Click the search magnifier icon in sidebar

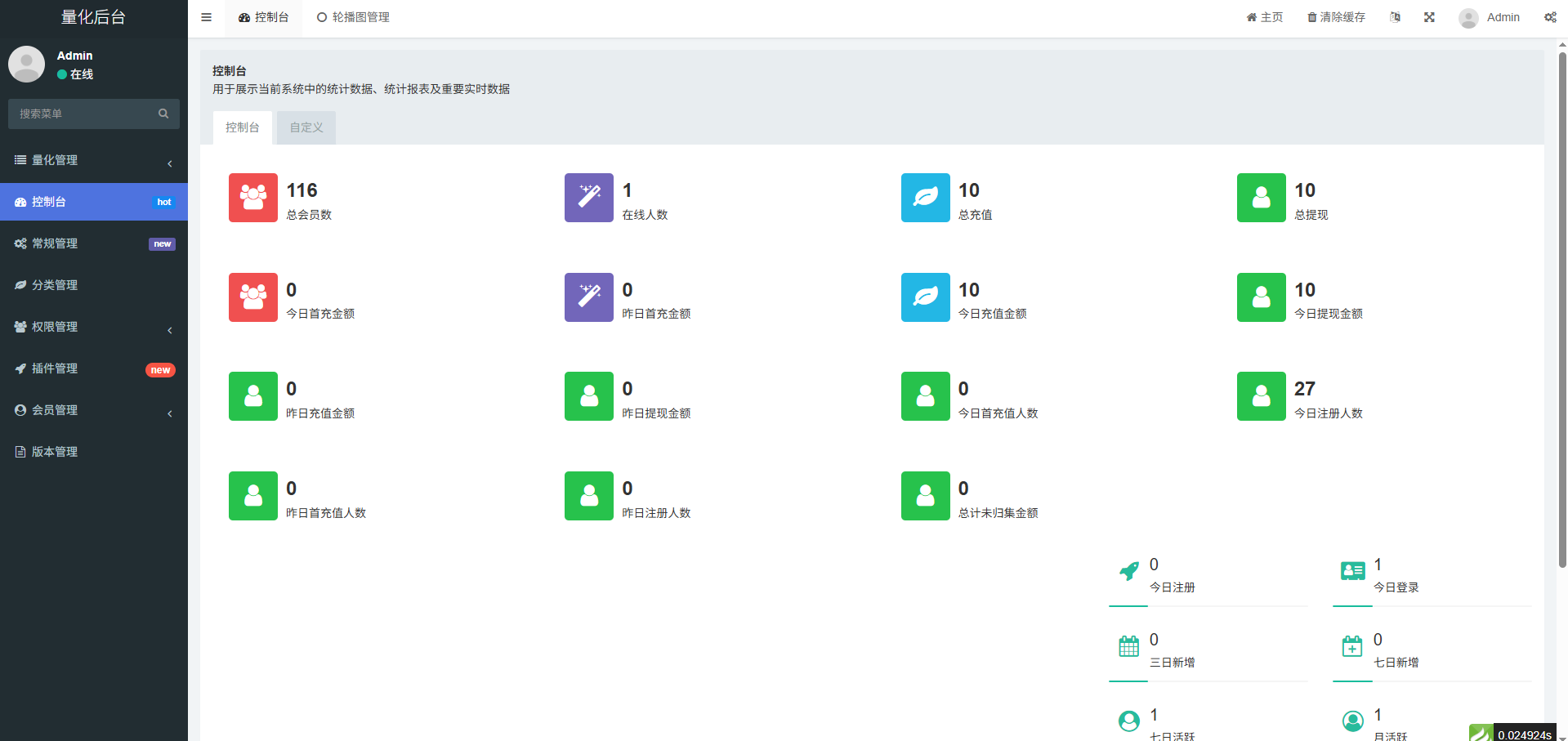[x=163, y=114]
